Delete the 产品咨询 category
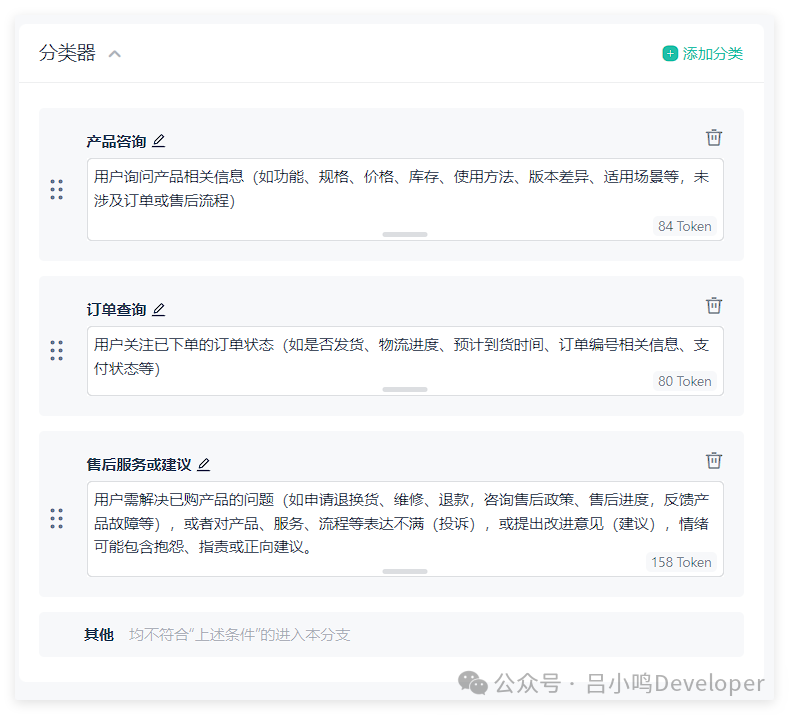This screenshot has height=715, width=789. click(714, 137)
